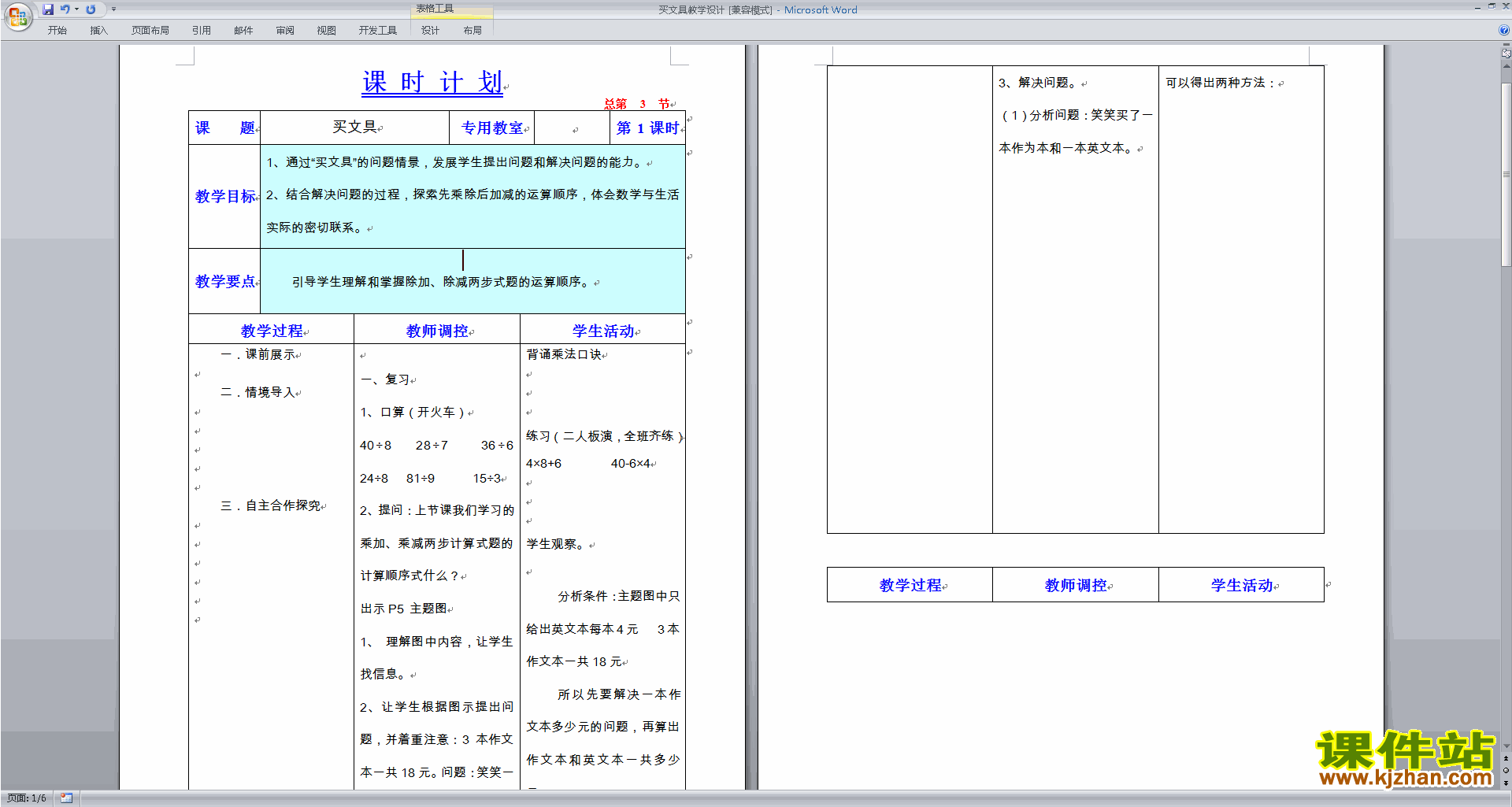Click text 学生观察。
The width and height of the screenshot is (1512, 807).
click(x=558, y=544)
